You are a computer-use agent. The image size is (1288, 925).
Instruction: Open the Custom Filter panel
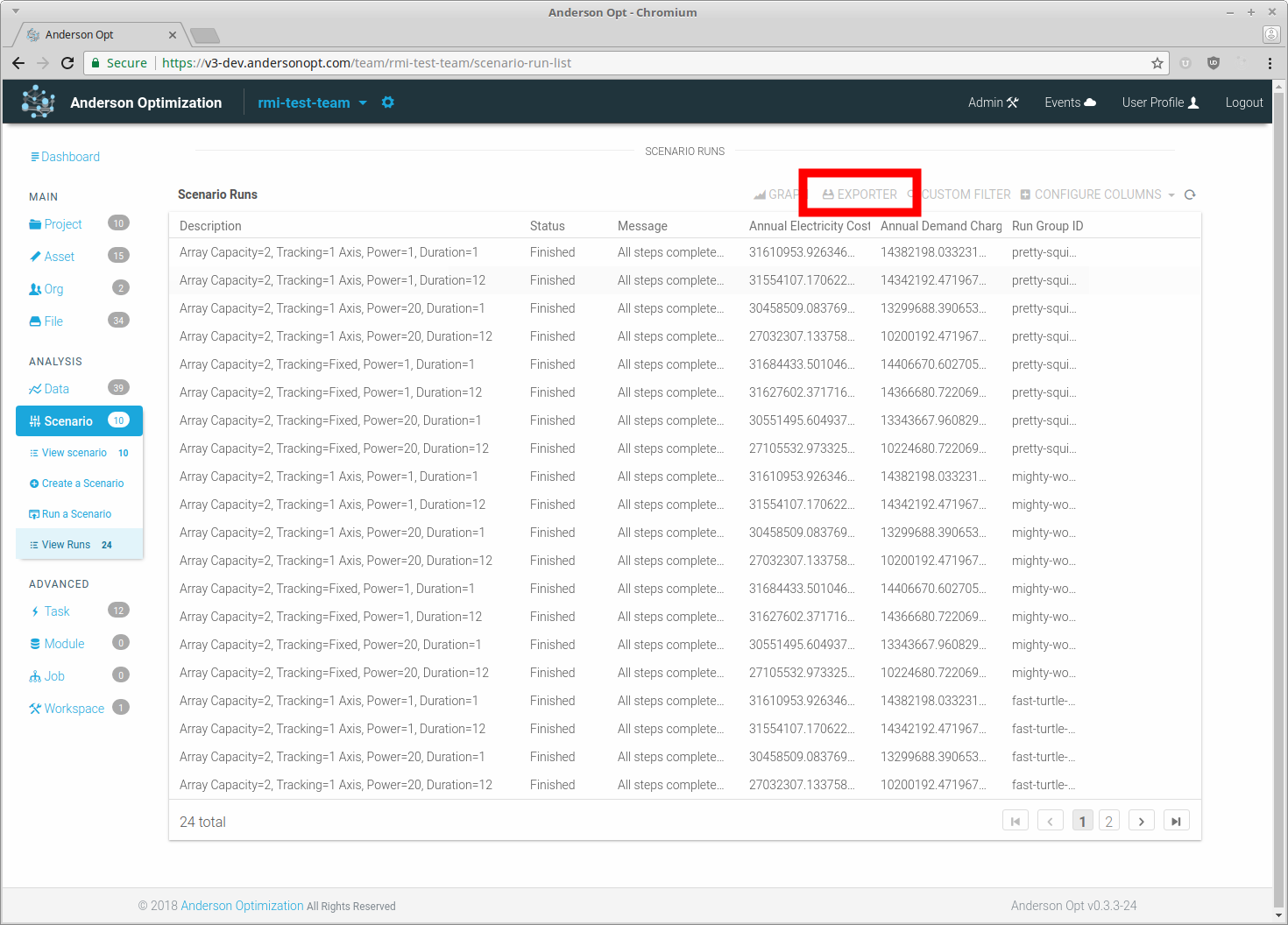click(x=965, y=194)
